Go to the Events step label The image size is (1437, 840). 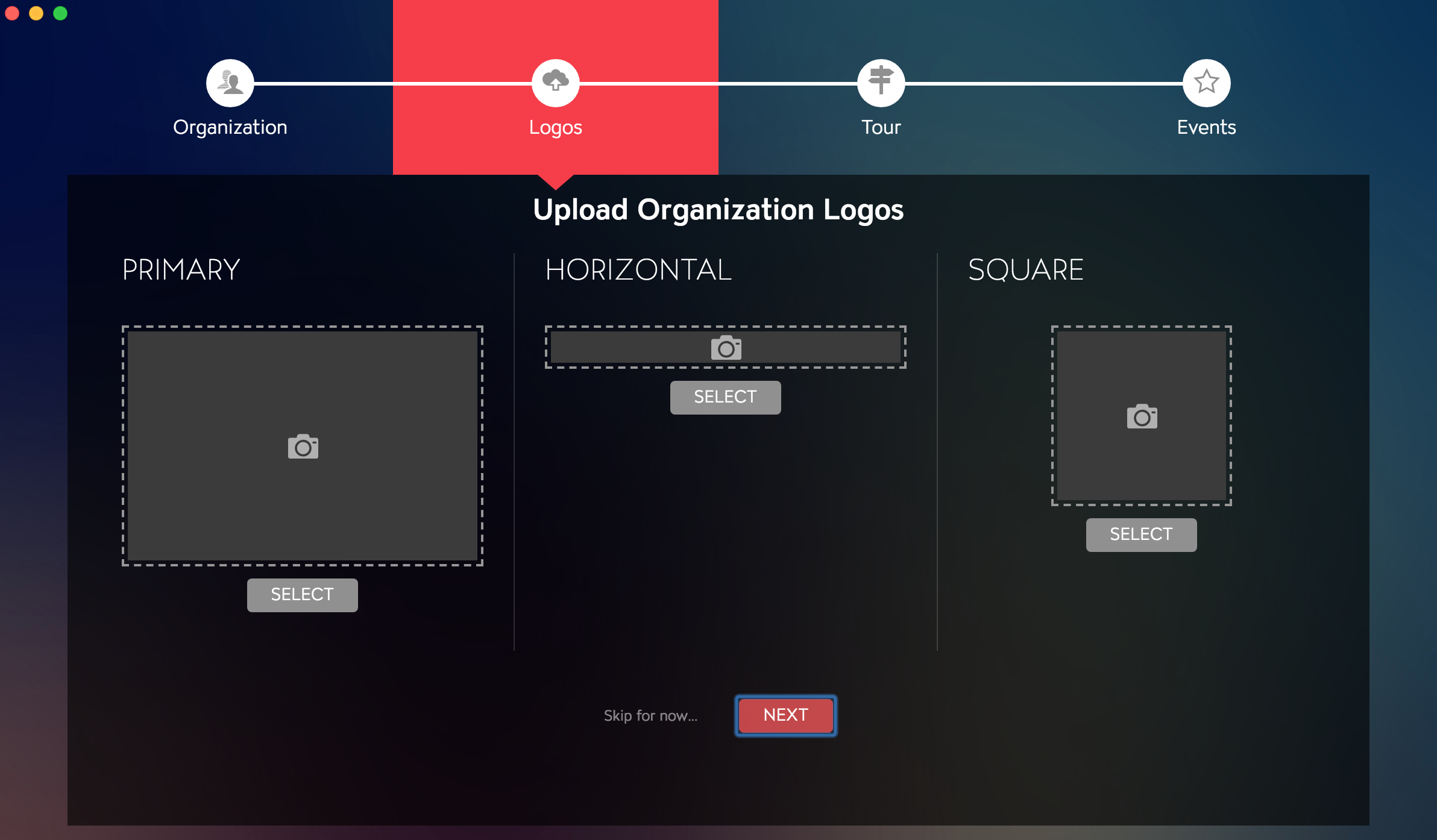tap(1207, 127)
